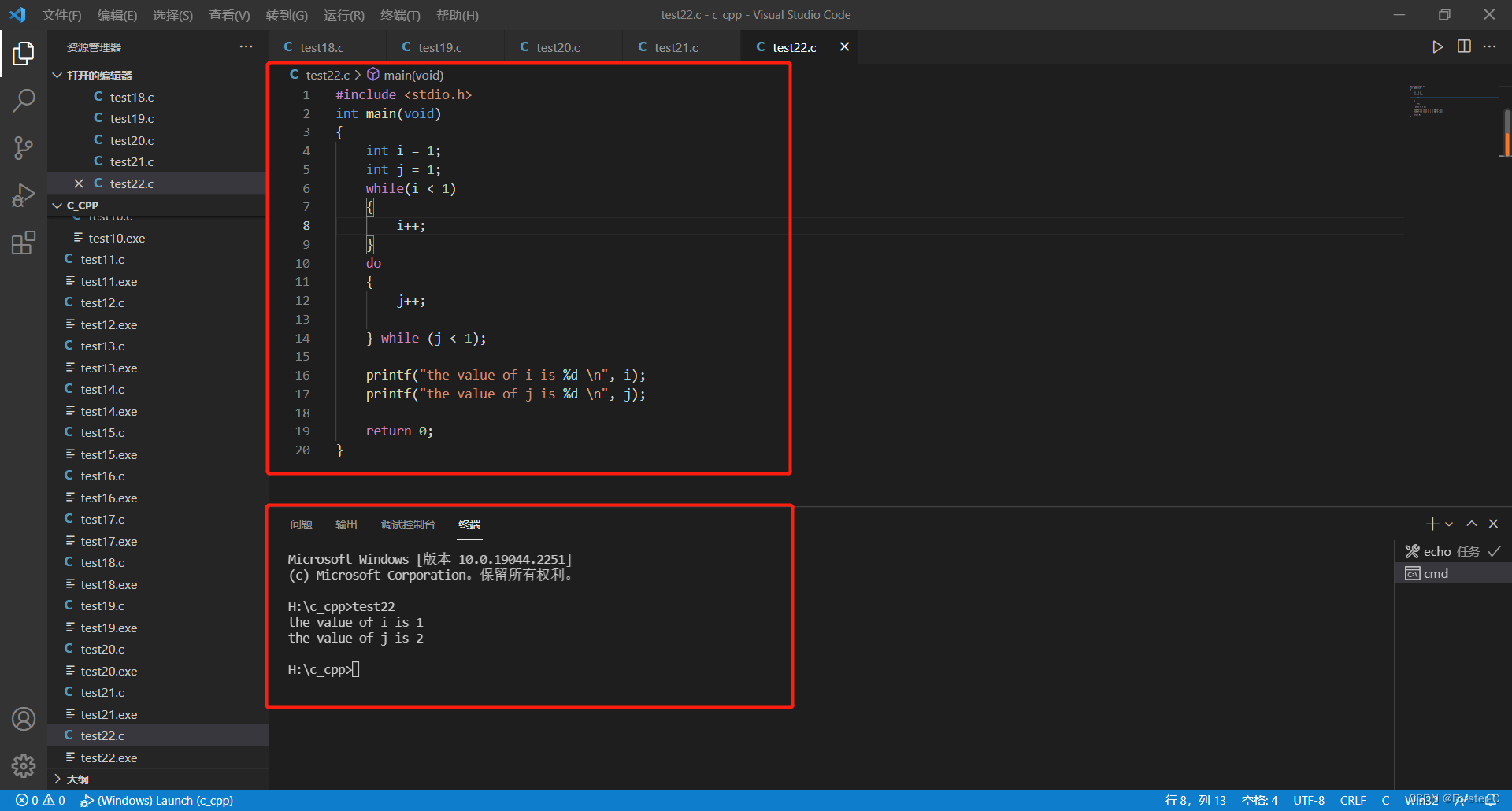Open the Selection menu
The width and height of the screenshot is (1512, 811).
coord(172,15)
